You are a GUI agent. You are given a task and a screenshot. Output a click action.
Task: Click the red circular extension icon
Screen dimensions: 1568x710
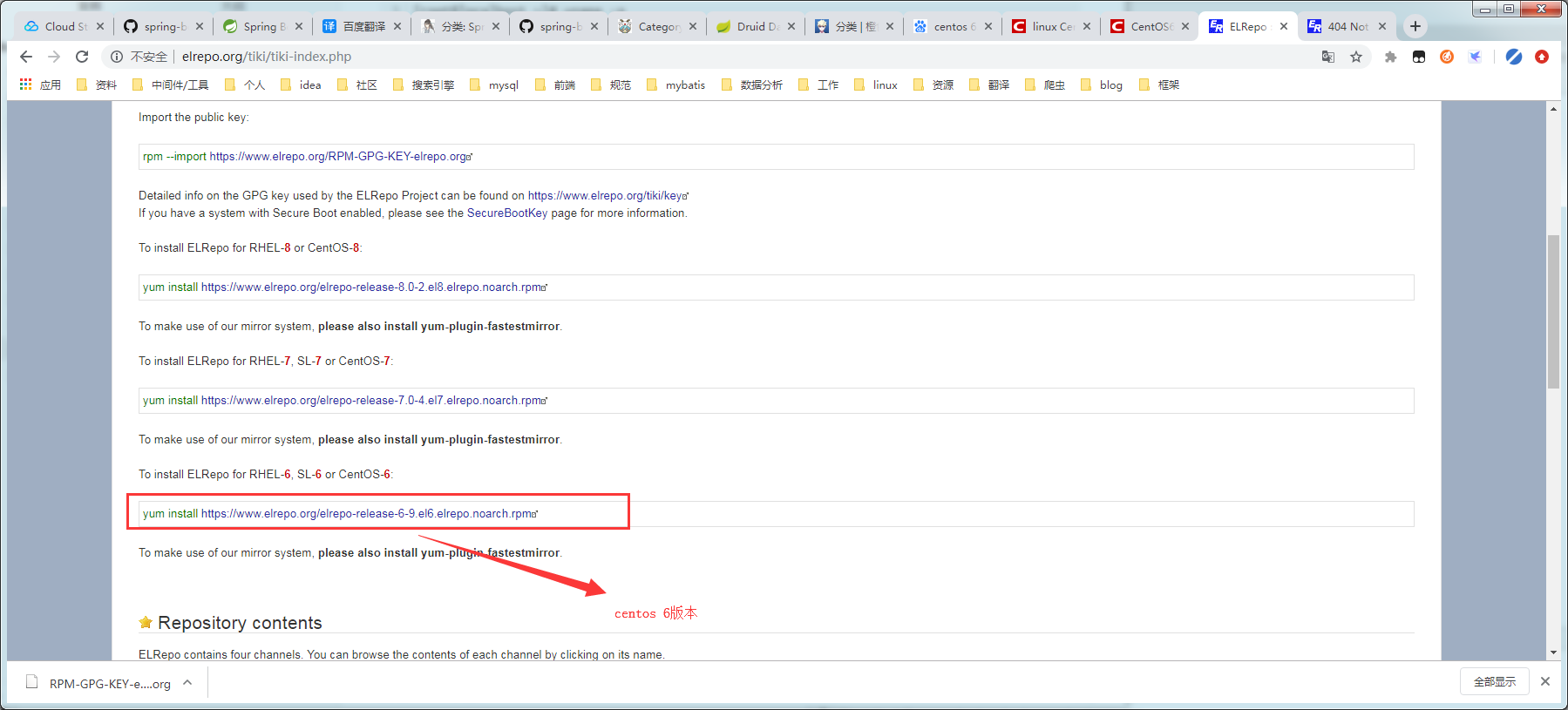pyautogui.click(x=1542, y=57)
